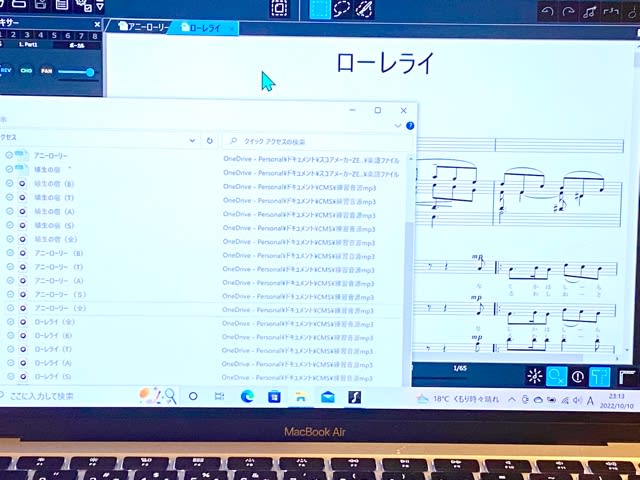Close the ローレライ tab
The height and width of the screenshot is (480, 640).
(x=232, y=29)
